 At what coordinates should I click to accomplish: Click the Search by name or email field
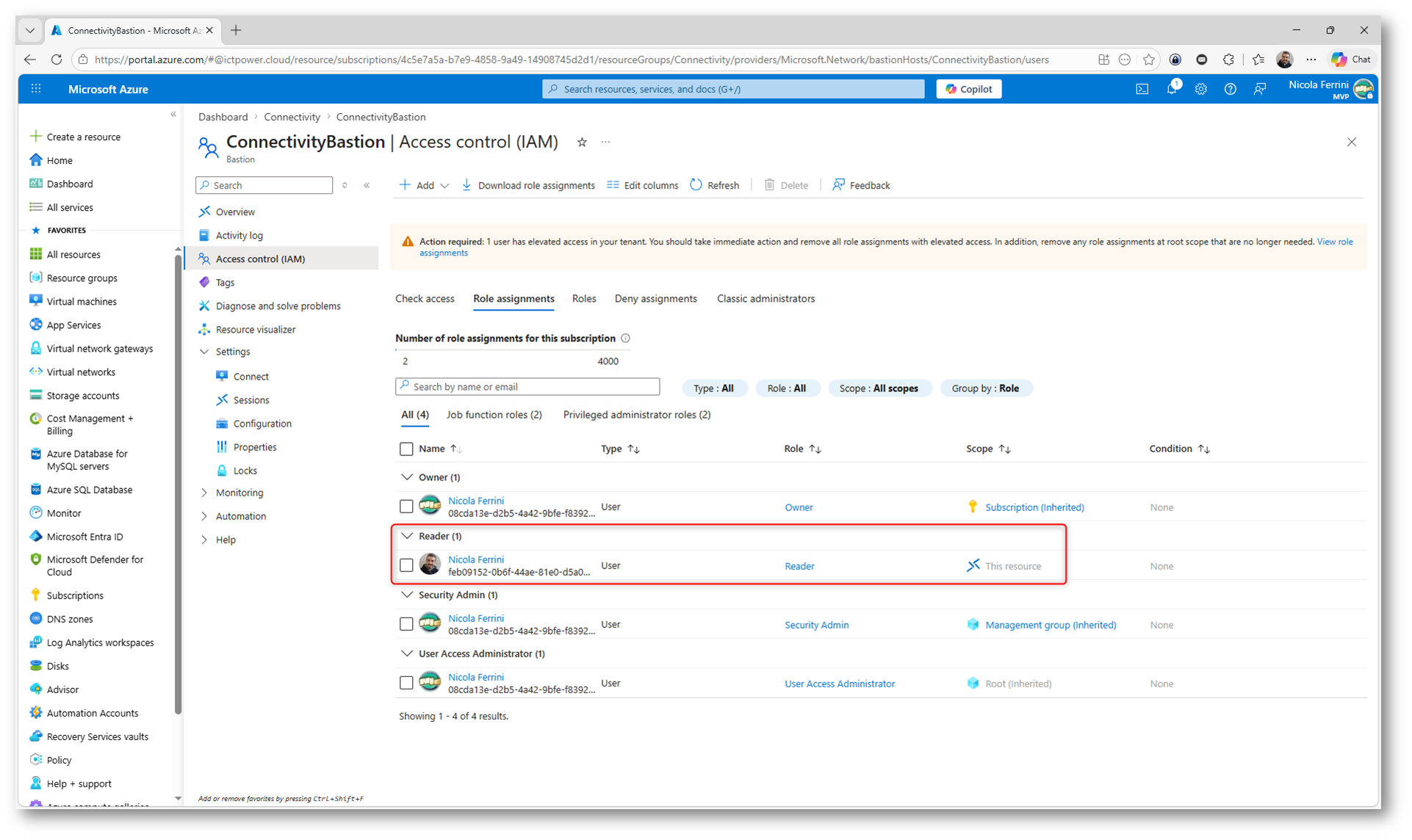point(527,387)
